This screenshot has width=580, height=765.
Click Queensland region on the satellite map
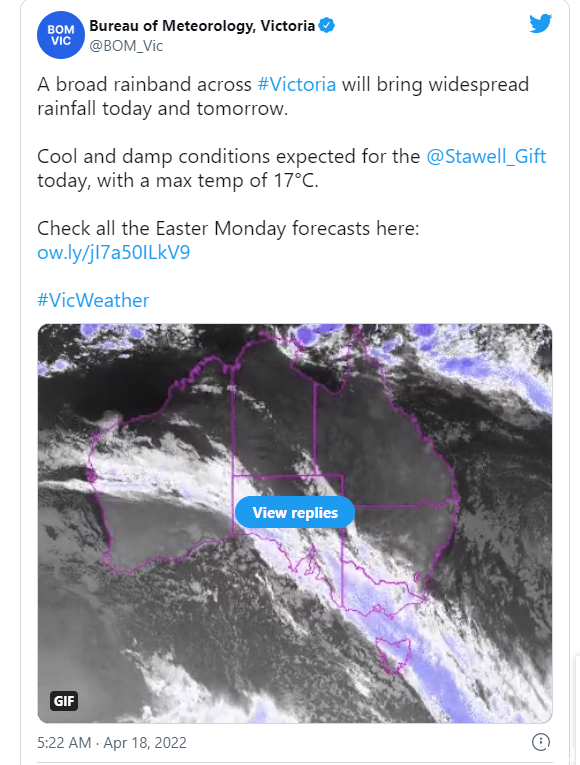click(383, 439)
